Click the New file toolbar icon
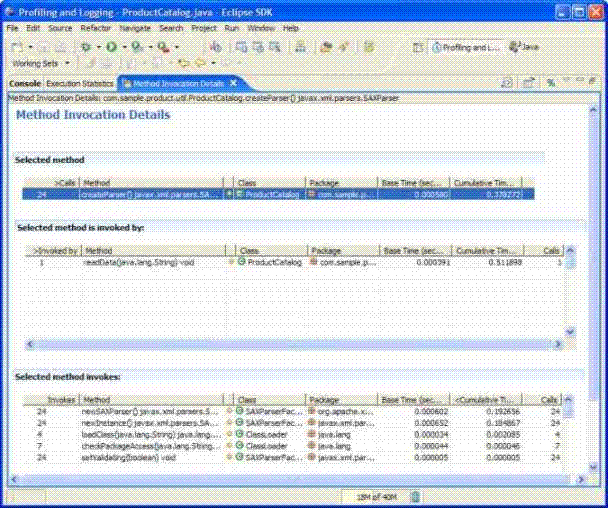The image size is (608, 508). (17, 46)
